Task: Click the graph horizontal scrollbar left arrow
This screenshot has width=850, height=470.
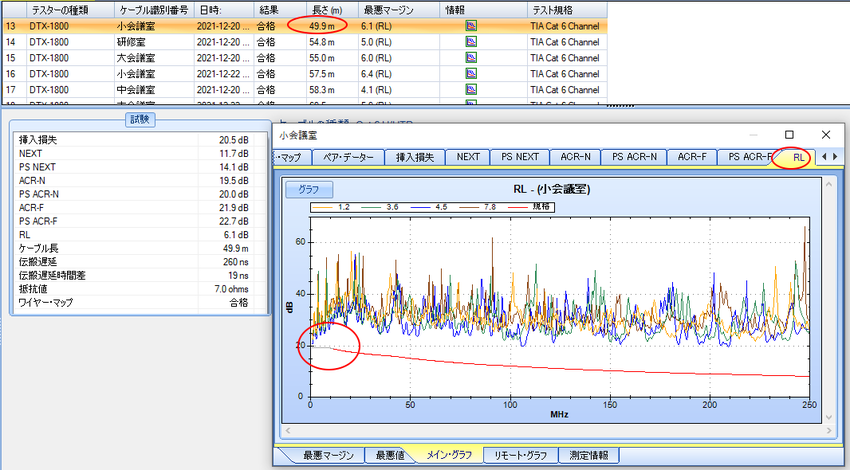Action: (x=288, y=430)
